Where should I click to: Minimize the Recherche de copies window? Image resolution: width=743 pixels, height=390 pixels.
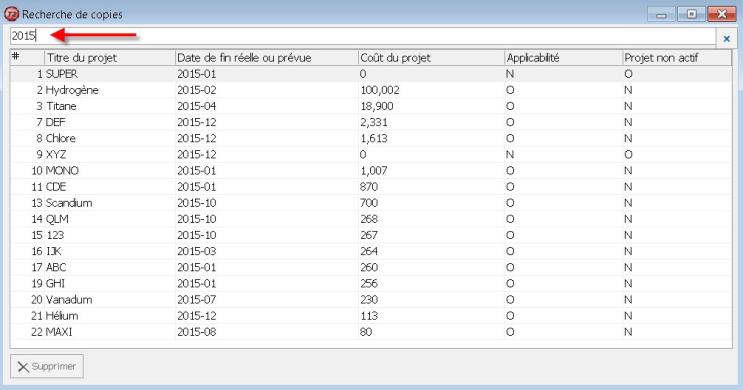coord(661,14)
